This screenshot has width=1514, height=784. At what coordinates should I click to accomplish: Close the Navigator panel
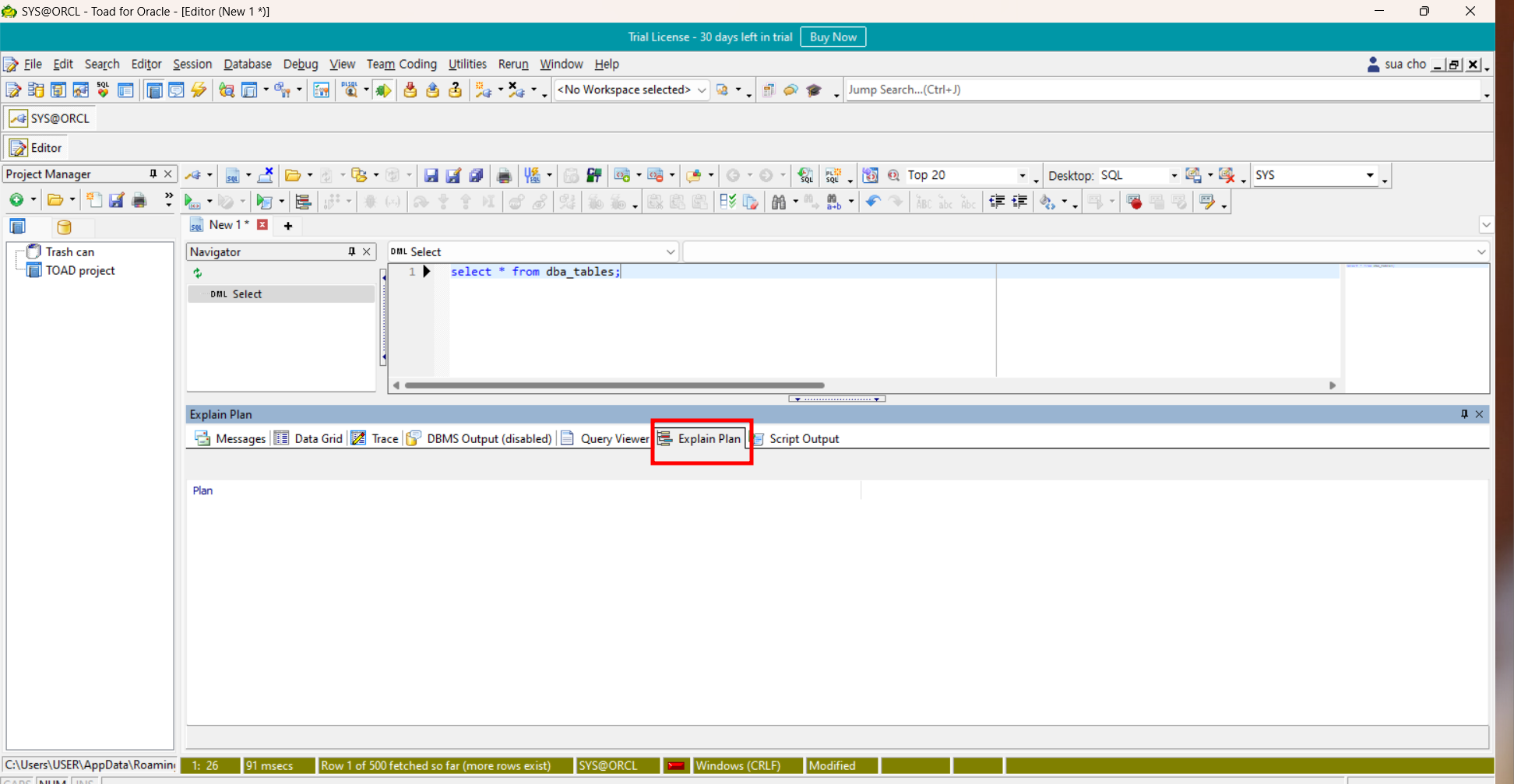[x=366, y=251]
